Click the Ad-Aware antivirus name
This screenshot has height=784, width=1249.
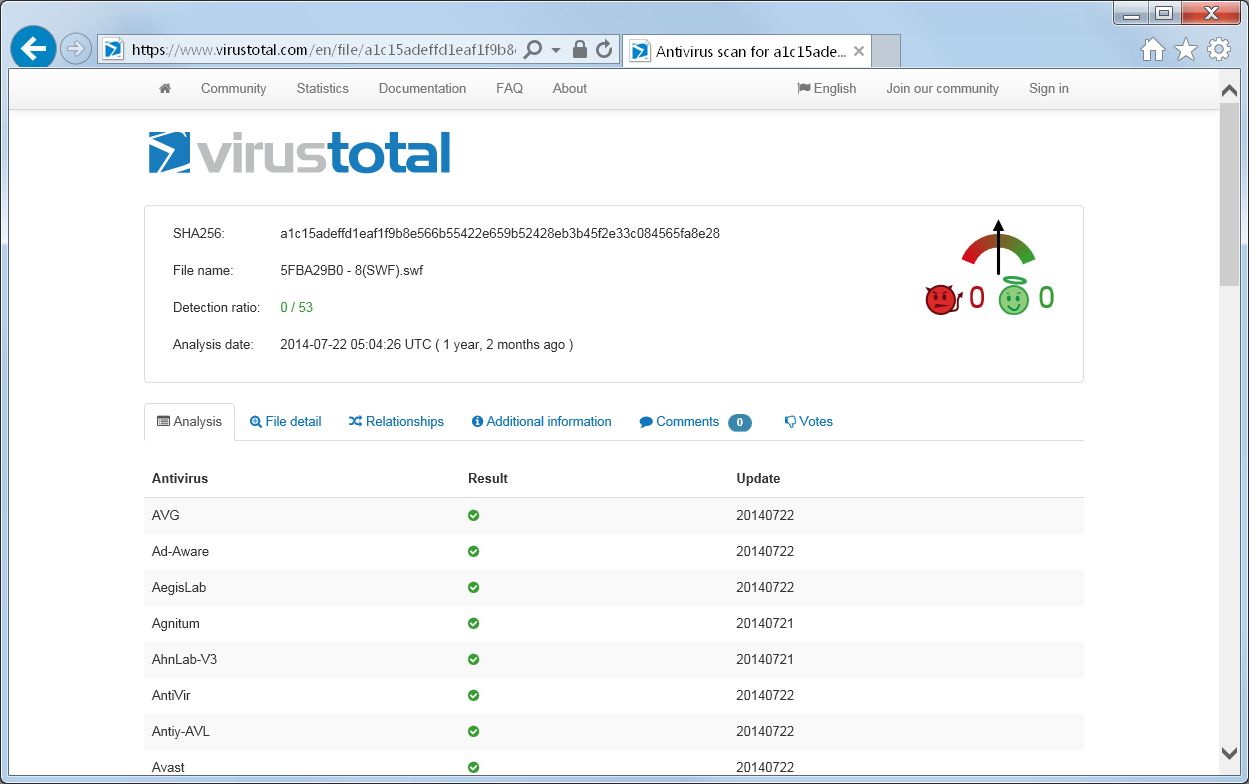point(180,552)
